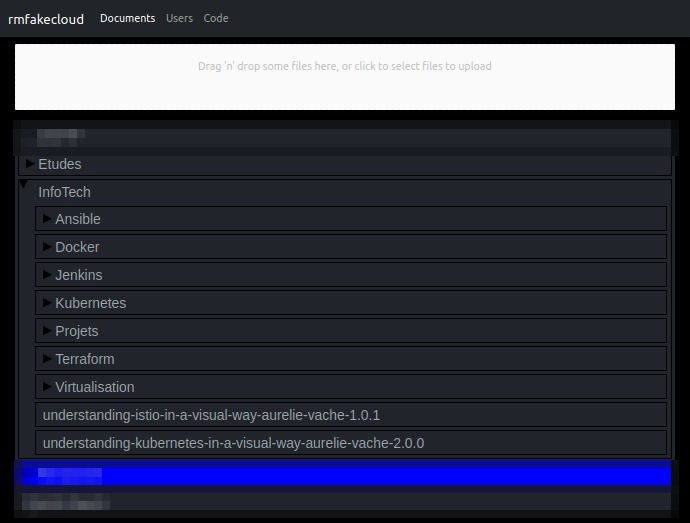Viewport: 690px width, 523px height.
Task: Open the Users tab
Action: 179,18
